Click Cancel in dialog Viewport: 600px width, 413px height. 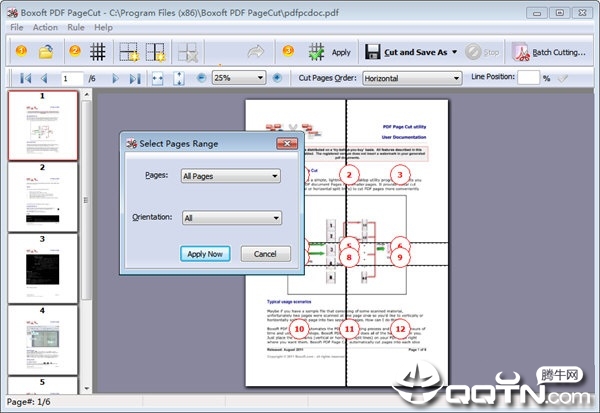(x=265, y=254)
